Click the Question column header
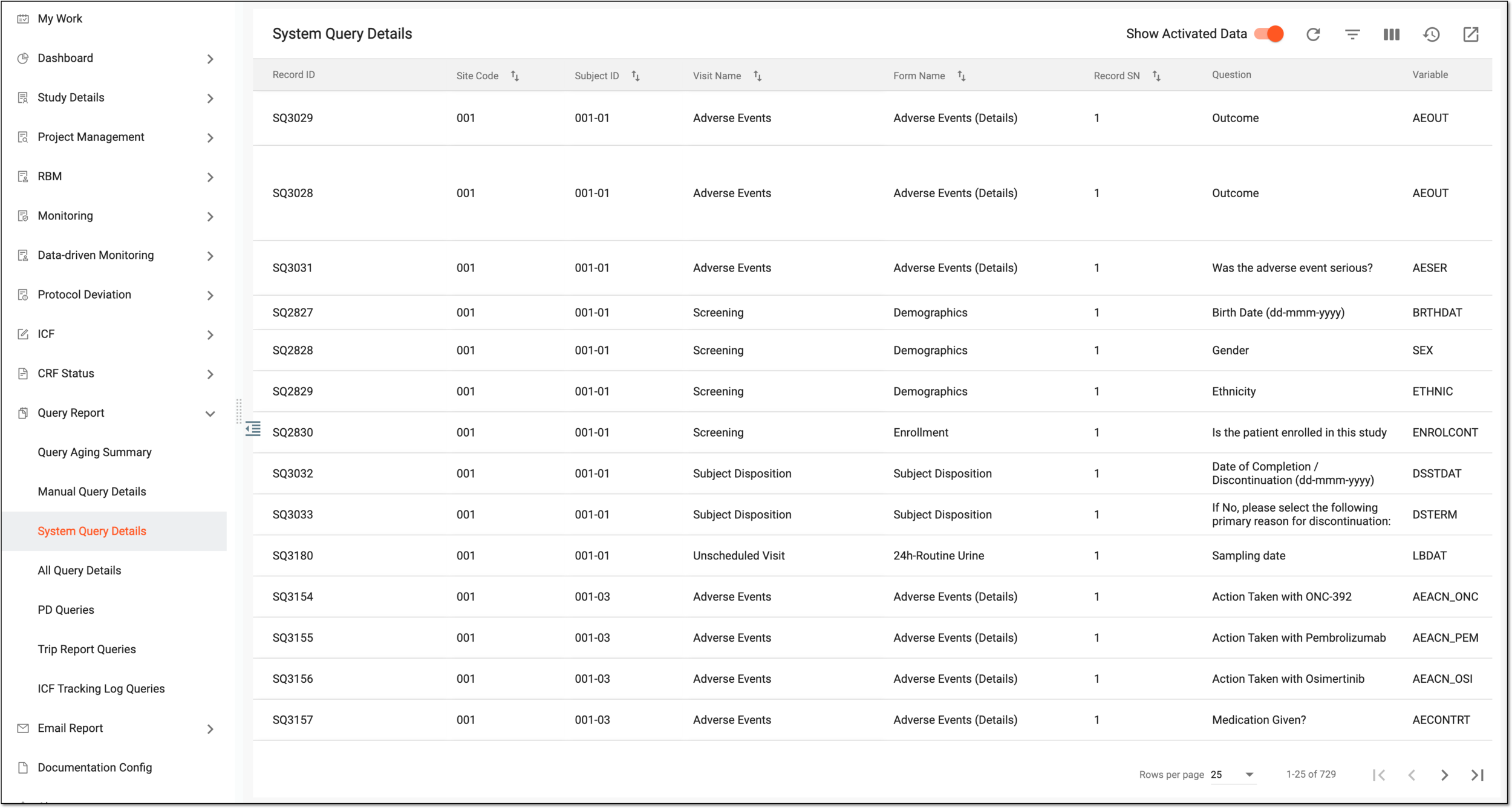 coord(1231,74)
